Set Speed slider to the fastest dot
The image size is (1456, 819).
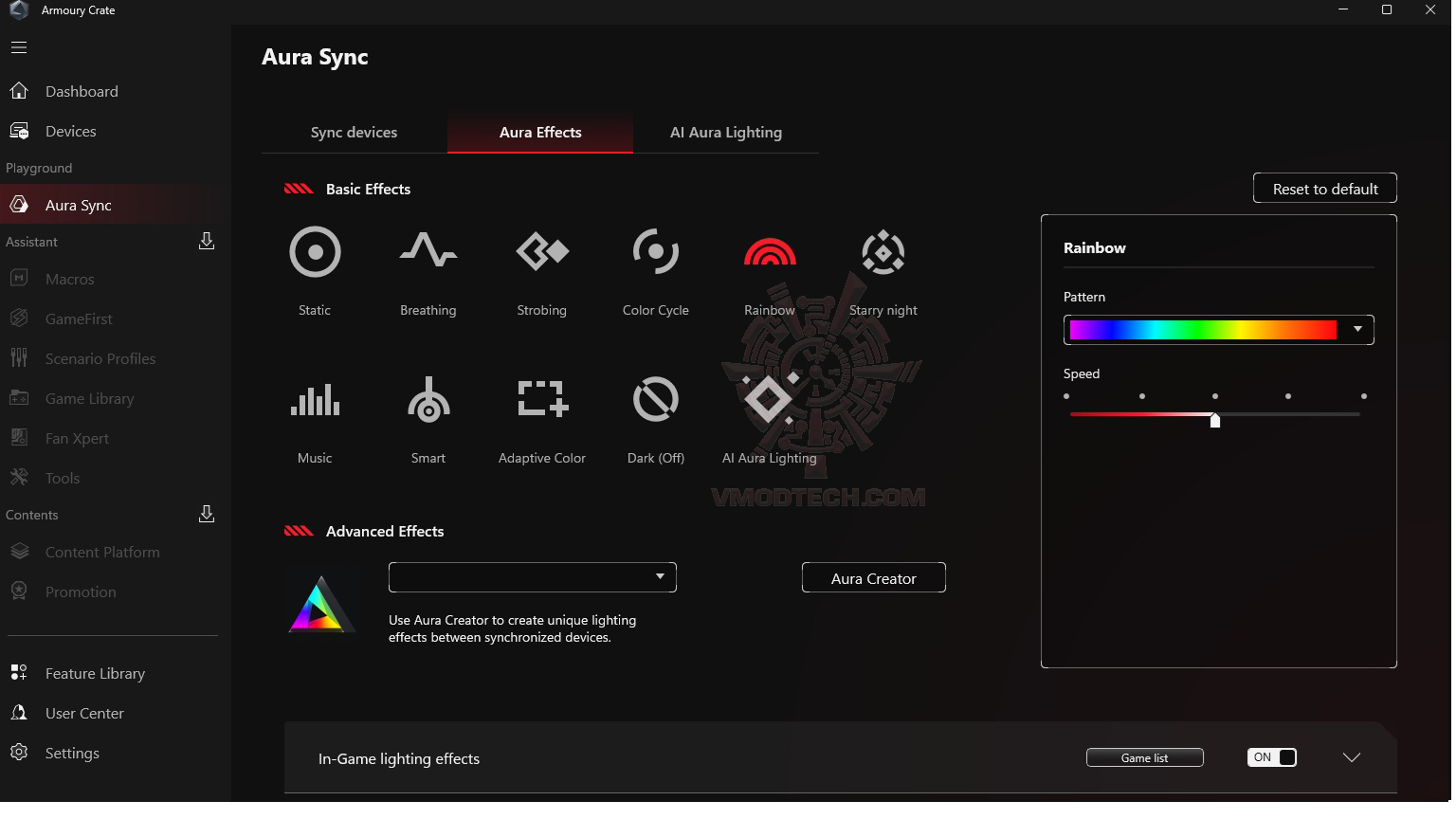[x=1364, y=396]
